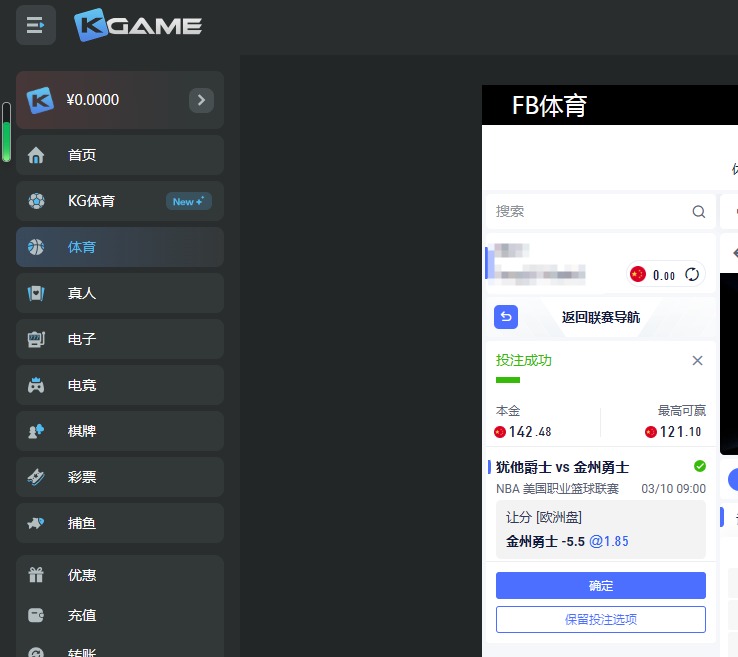Click the 搜索 search input field

pyautogui.click(x=601, y=211)
